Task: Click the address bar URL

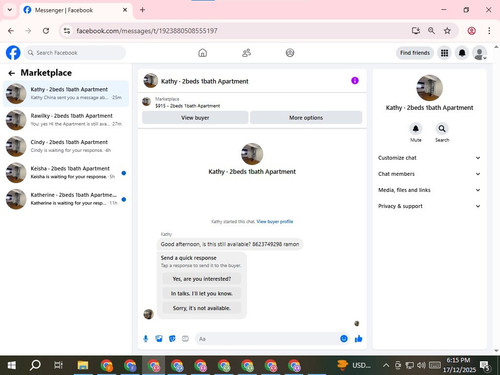Action: coord(147,31)
